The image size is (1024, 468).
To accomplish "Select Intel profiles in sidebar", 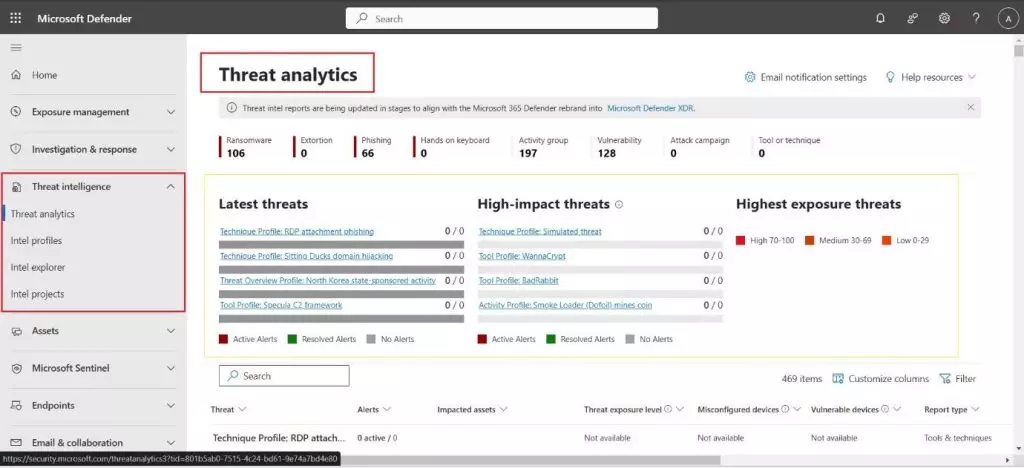I will click(x=36, y=241).
